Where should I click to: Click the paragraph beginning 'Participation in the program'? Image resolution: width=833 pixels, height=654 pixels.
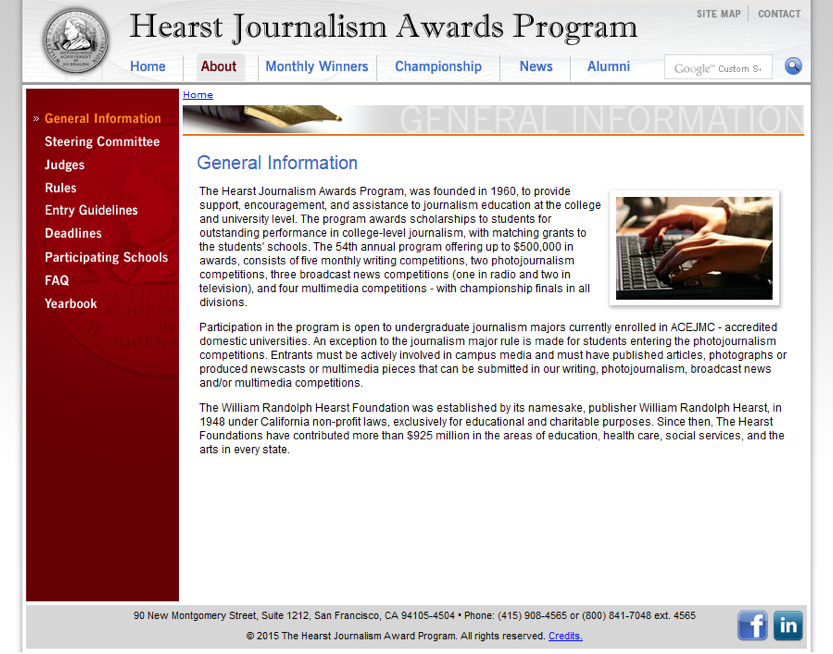(x=492, y=355)
